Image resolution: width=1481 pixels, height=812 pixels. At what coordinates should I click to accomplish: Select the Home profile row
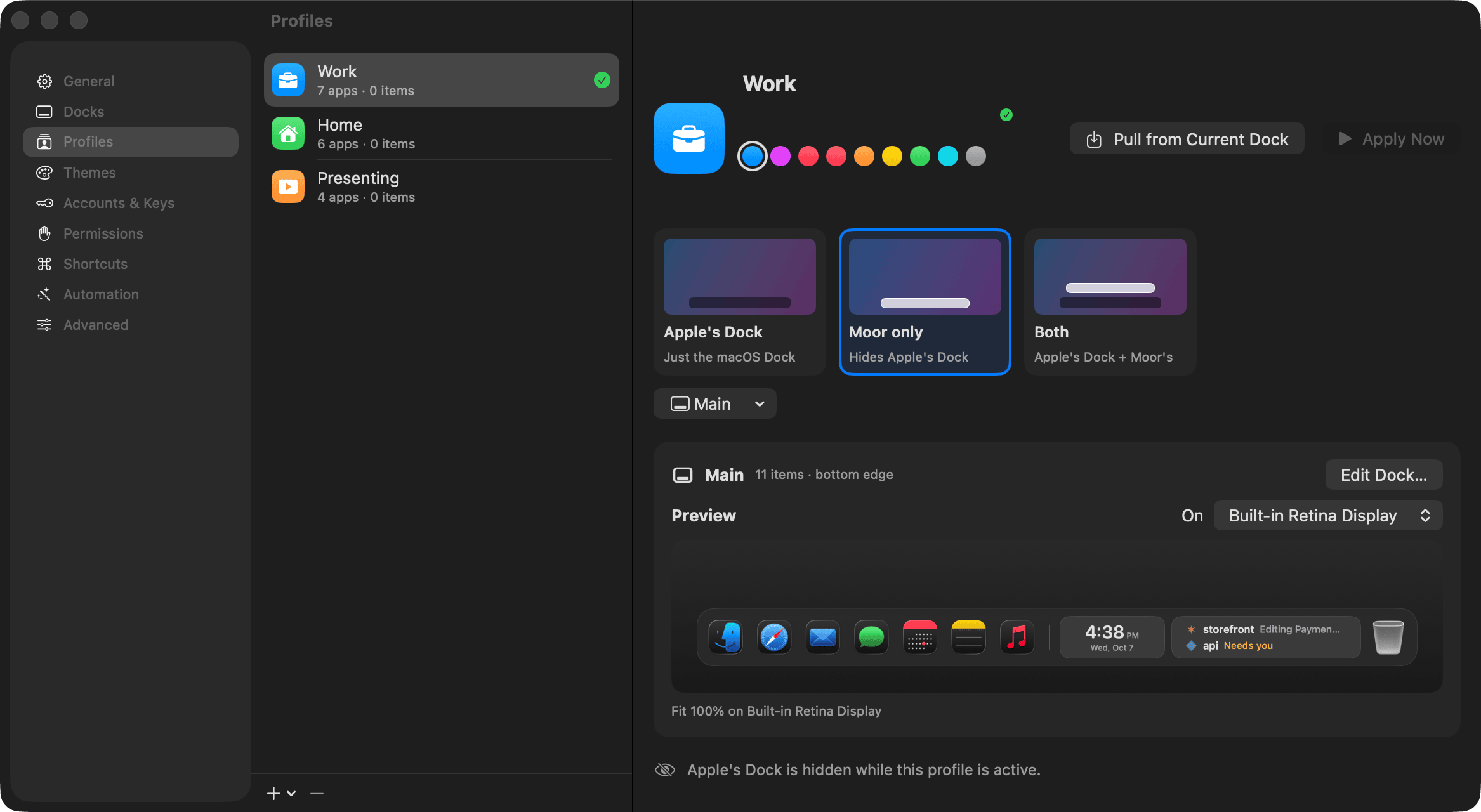[x=442, y=133]
